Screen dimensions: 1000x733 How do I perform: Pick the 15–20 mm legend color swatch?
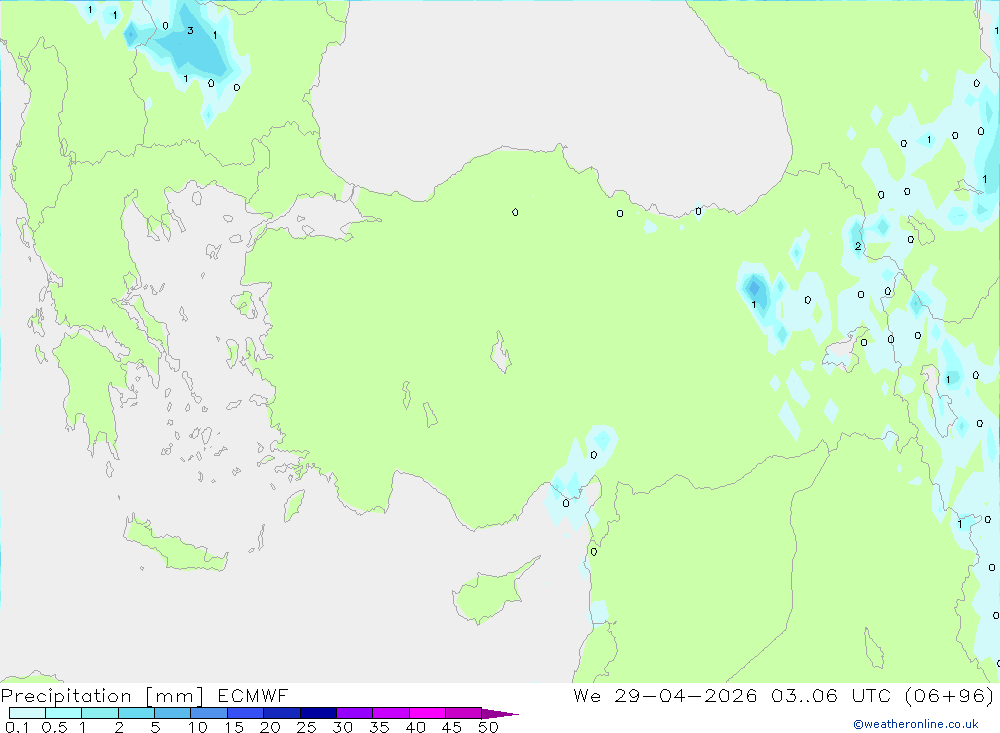[246, 713]
